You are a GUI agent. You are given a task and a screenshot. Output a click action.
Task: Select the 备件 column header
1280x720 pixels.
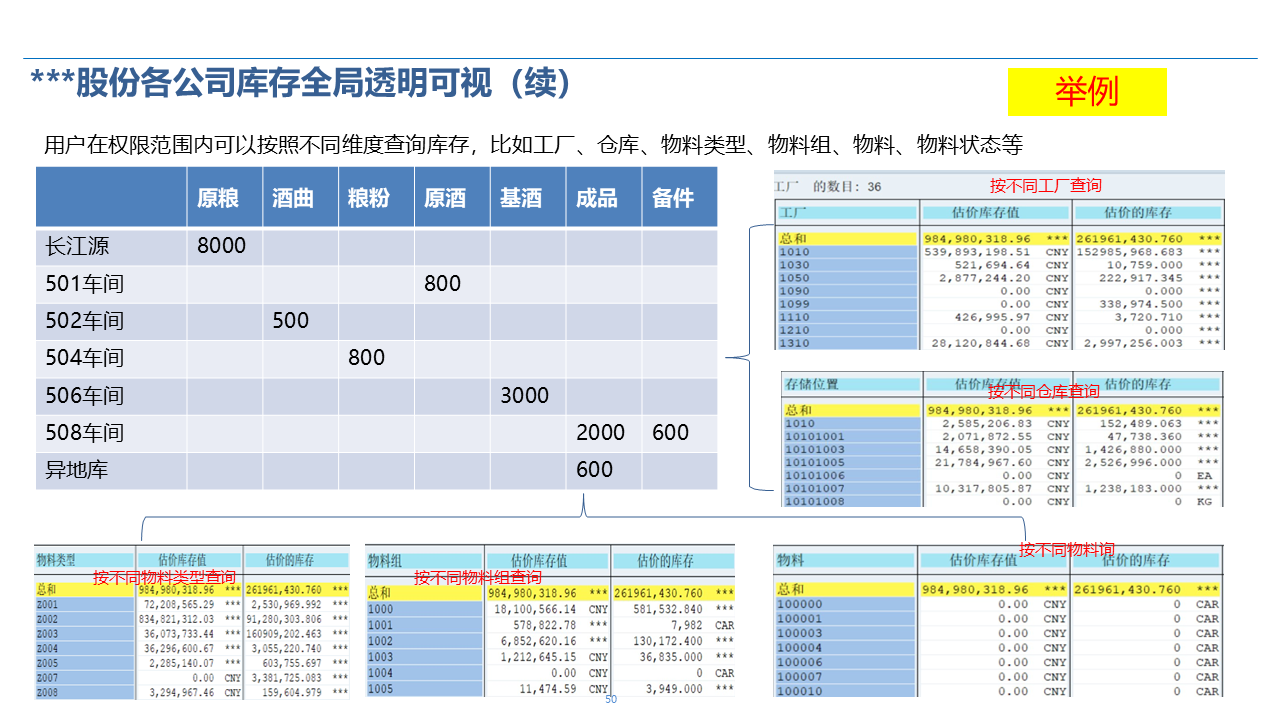point(673,198)
